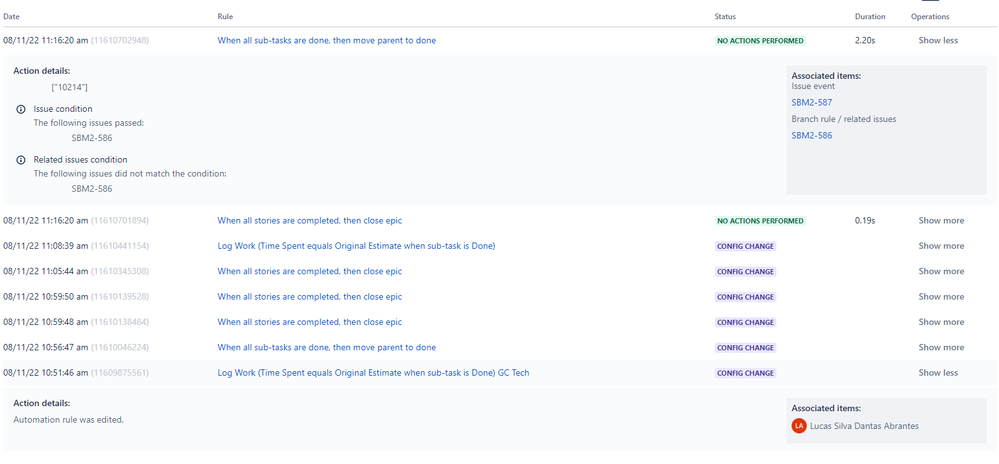This screenshot has height=464, width=999.
Task: Collapse details with Show less for 11:16:20 sub-tasks rule
Action: pyautogui.click(x=938, y=40)
